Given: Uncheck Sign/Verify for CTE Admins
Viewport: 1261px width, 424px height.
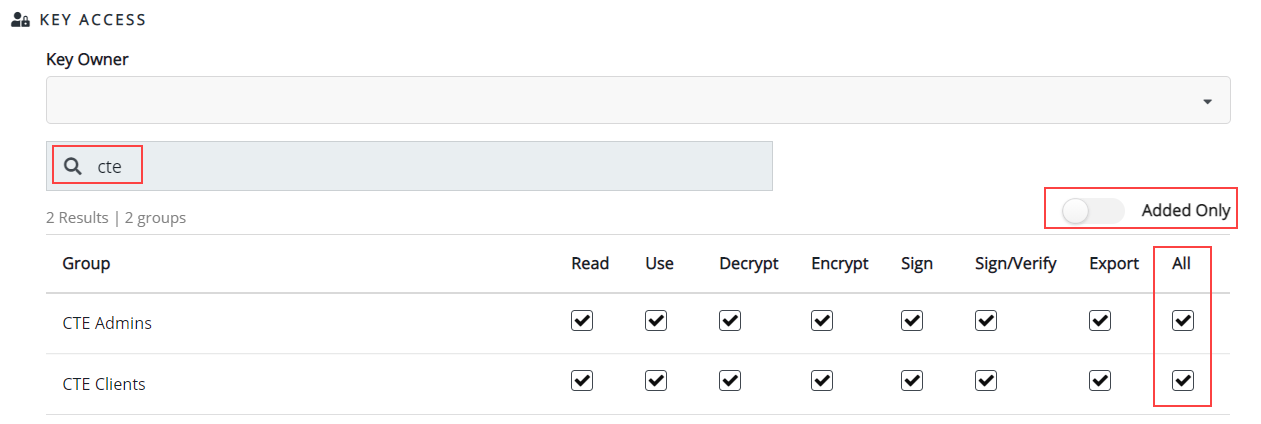Looking at the screenshot, I should [x=986, y=321].
